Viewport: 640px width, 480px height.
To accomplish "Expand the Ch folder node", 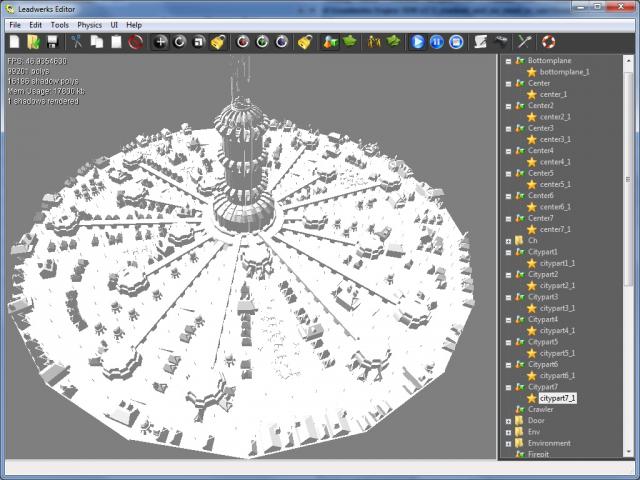I will coord(508,241).
